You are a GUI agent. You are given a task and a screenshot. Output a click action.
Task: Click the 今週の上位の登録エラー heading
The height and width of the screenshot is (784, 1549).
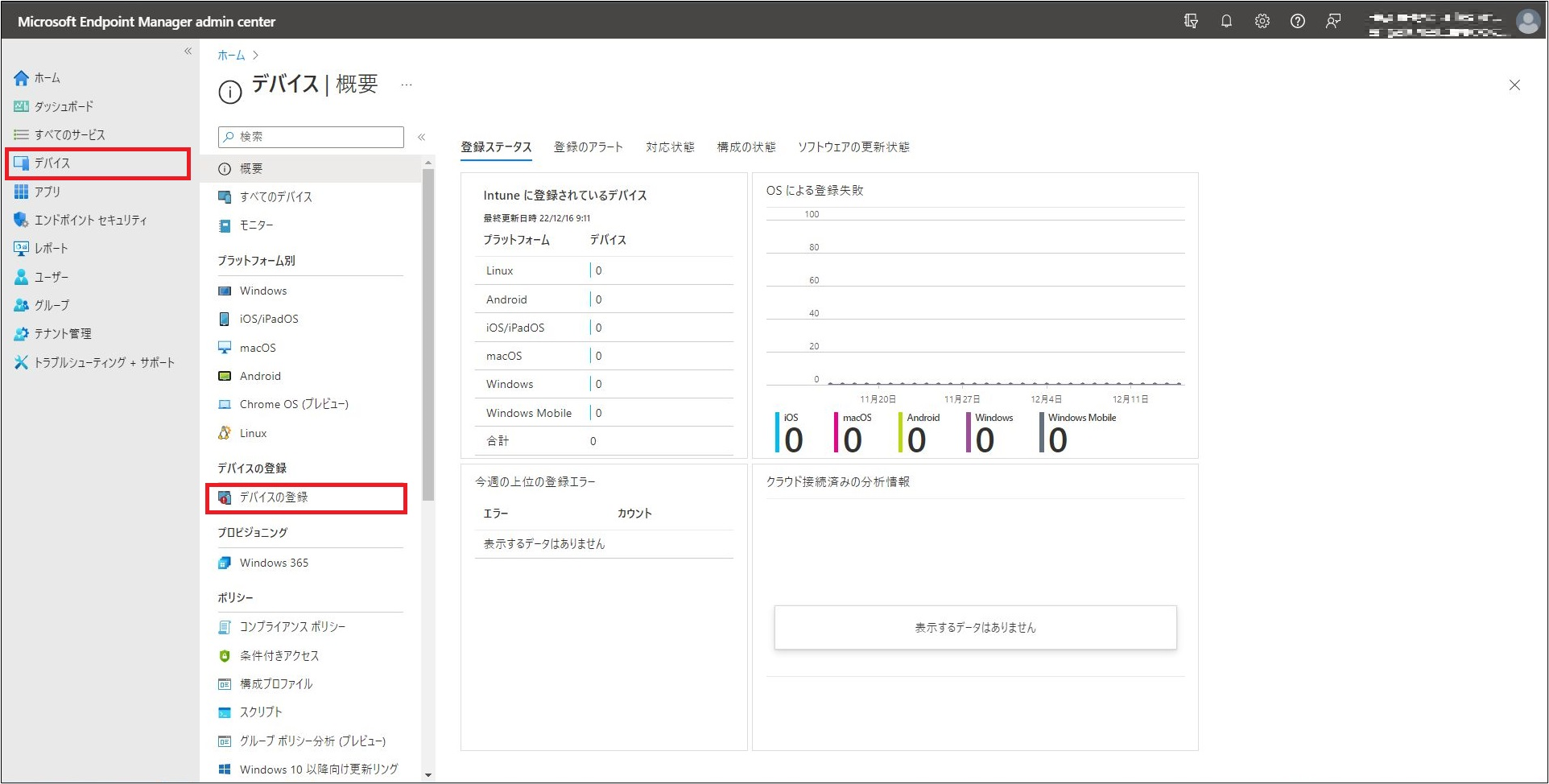tap(535, 482)
